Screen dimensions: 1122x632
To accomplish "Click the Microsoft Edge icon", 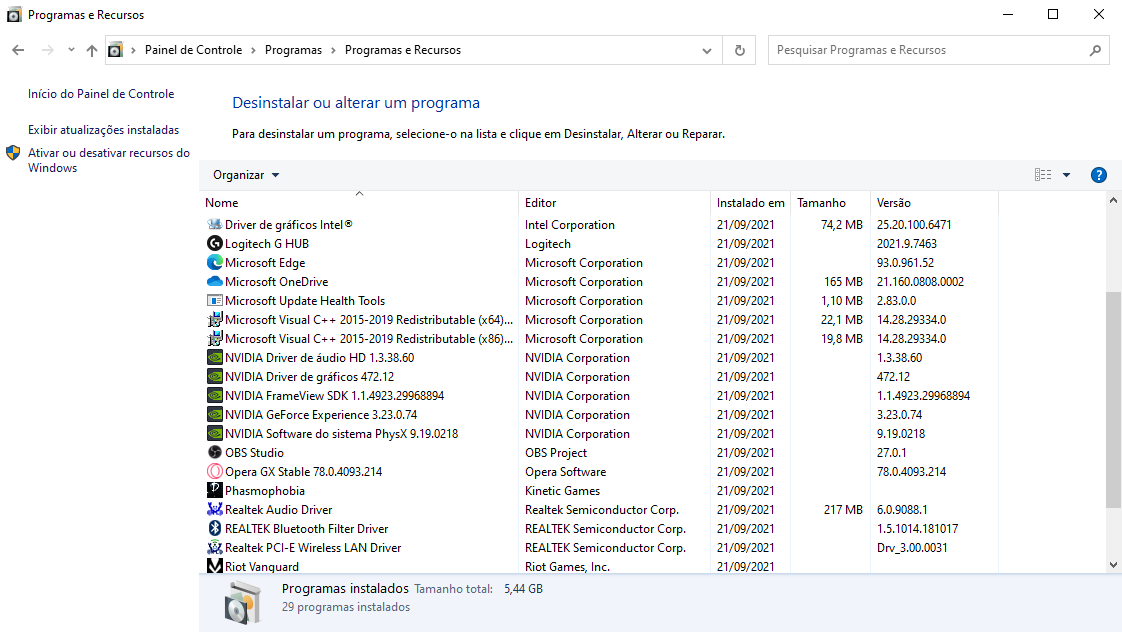I will pyautogui.click(x=214, y=263).
